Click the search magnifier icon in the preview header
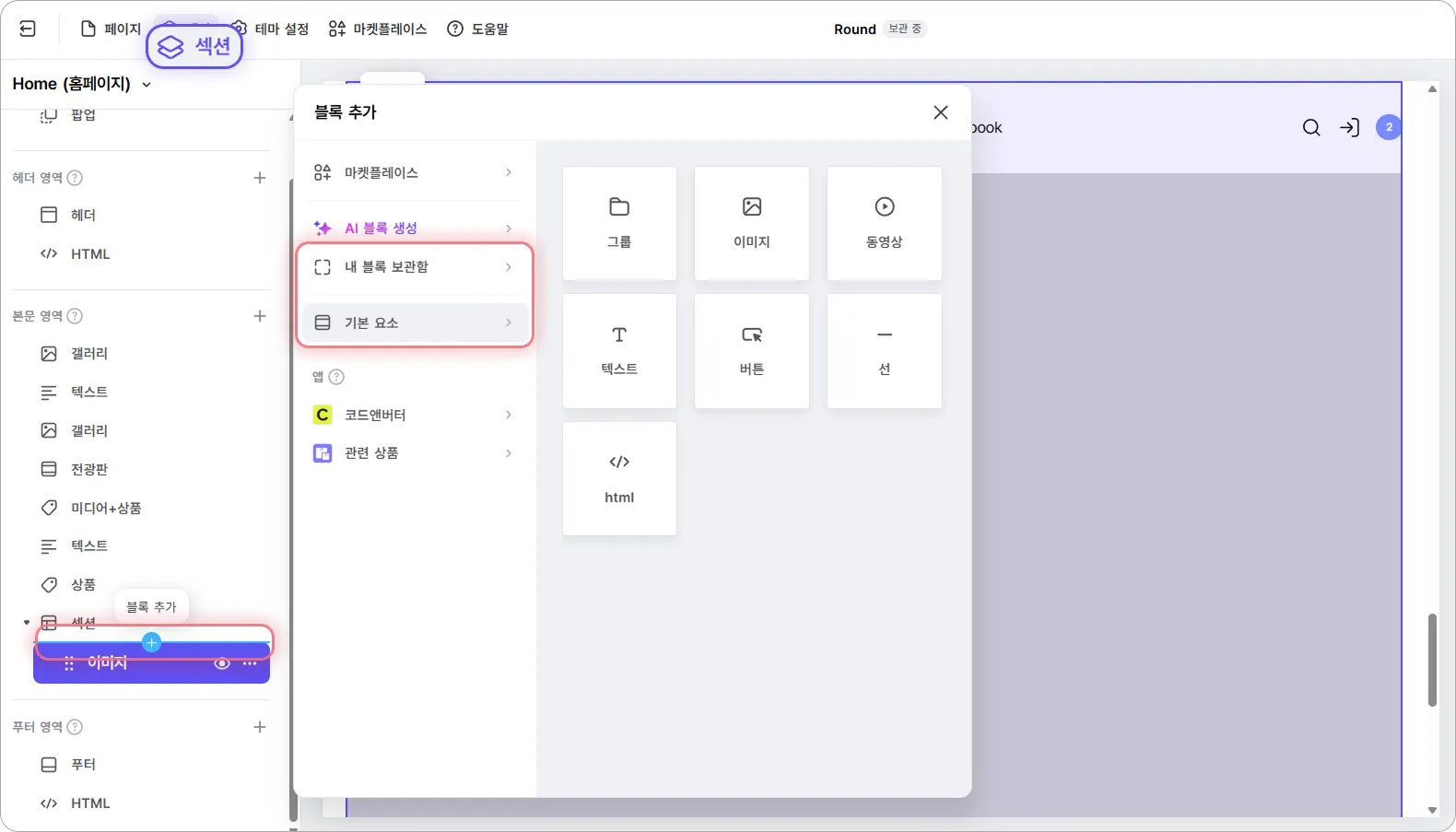This screenshot has width=1456, height=832. click(1311, 127)
